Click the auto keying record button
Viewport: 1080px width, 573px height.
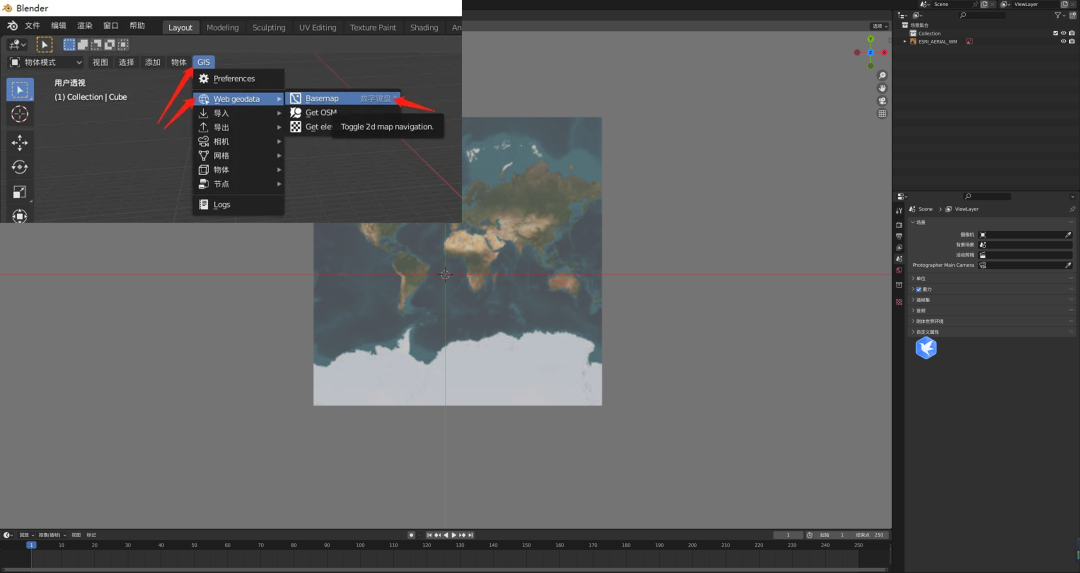(411, 535)
